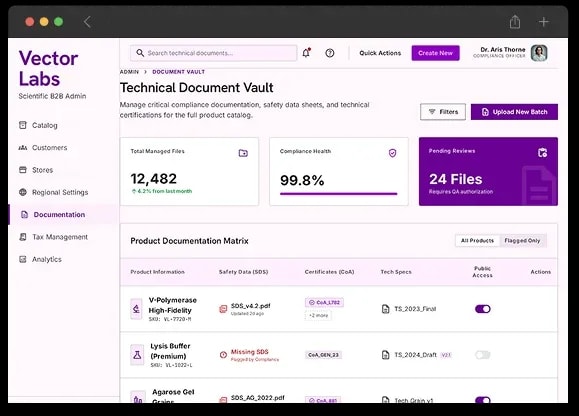
Task: Click the Total Managed Files folder icon
Action: 243,153
